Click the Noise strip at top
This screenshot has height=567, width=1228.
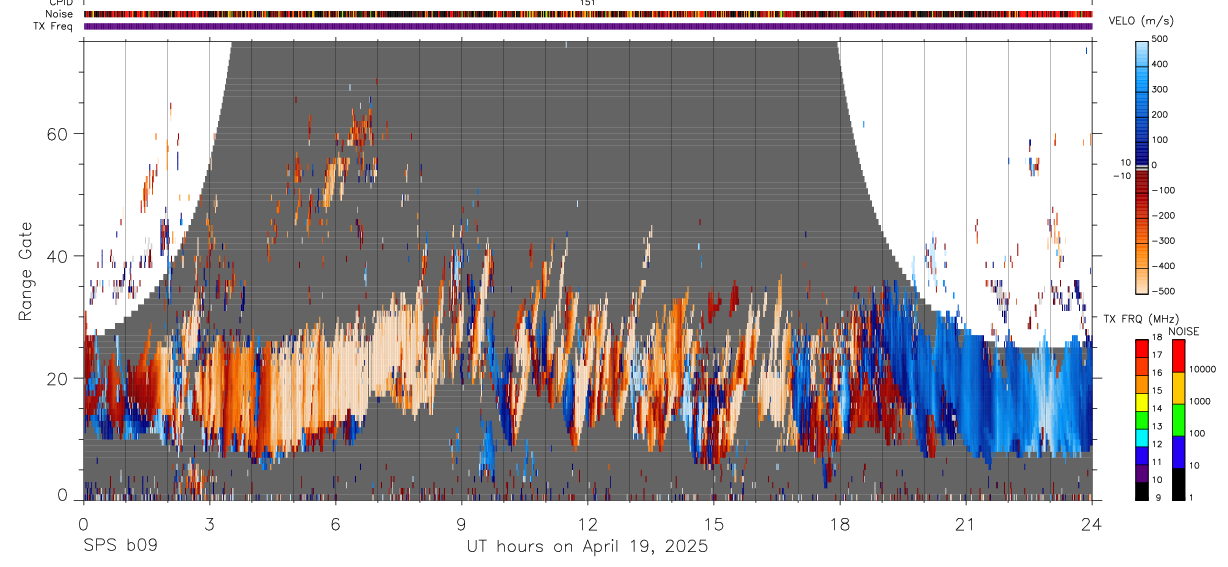click(588, 15)
